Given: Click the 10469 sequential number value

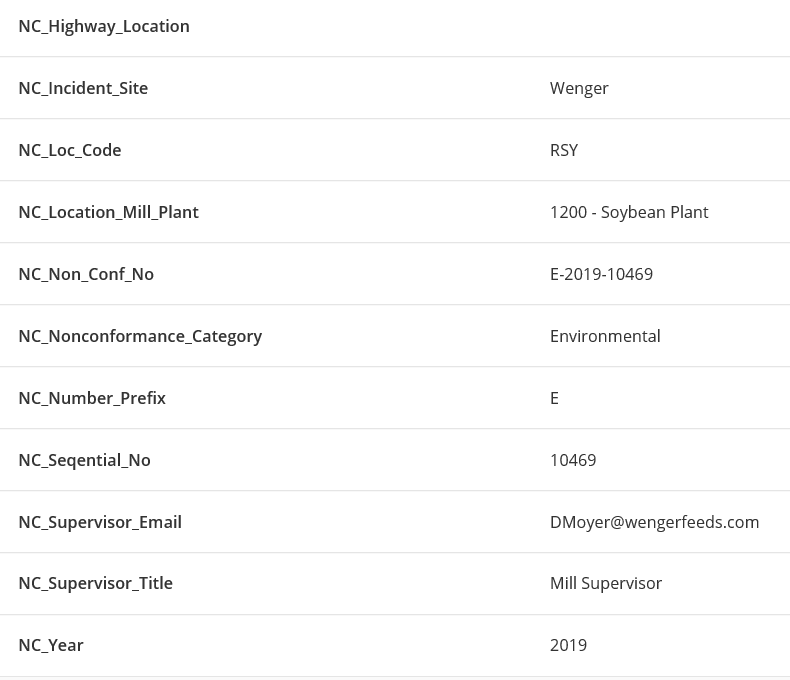Looking at the screenshot, I should 573,460.
